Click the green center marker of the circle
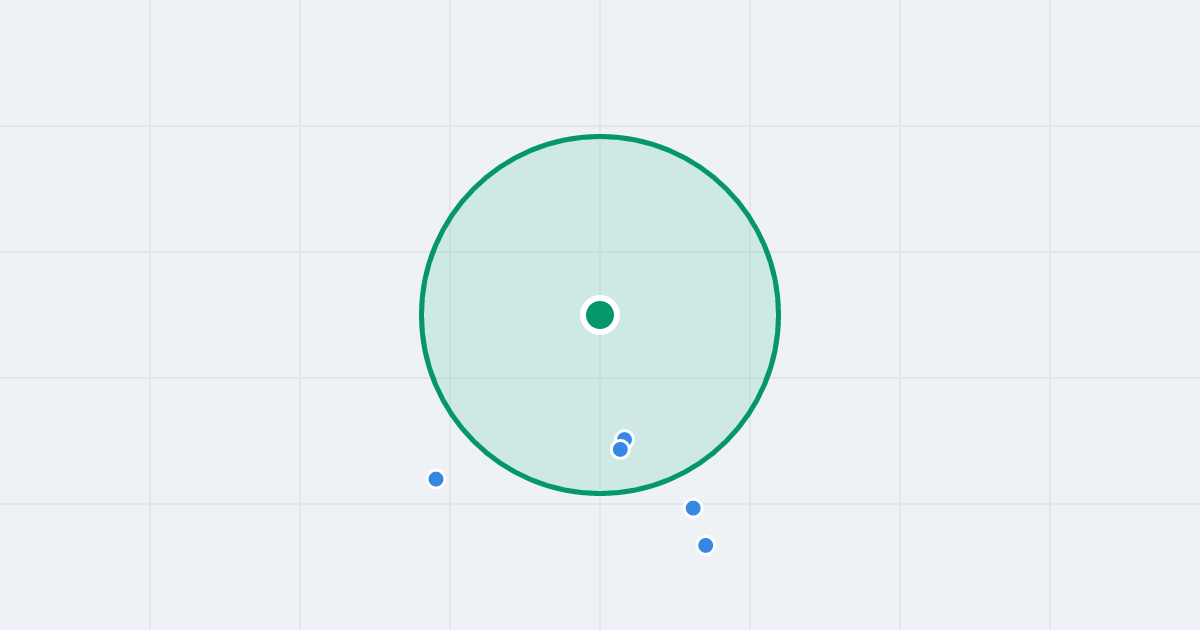1200x630 pixels. click(600, 315)
